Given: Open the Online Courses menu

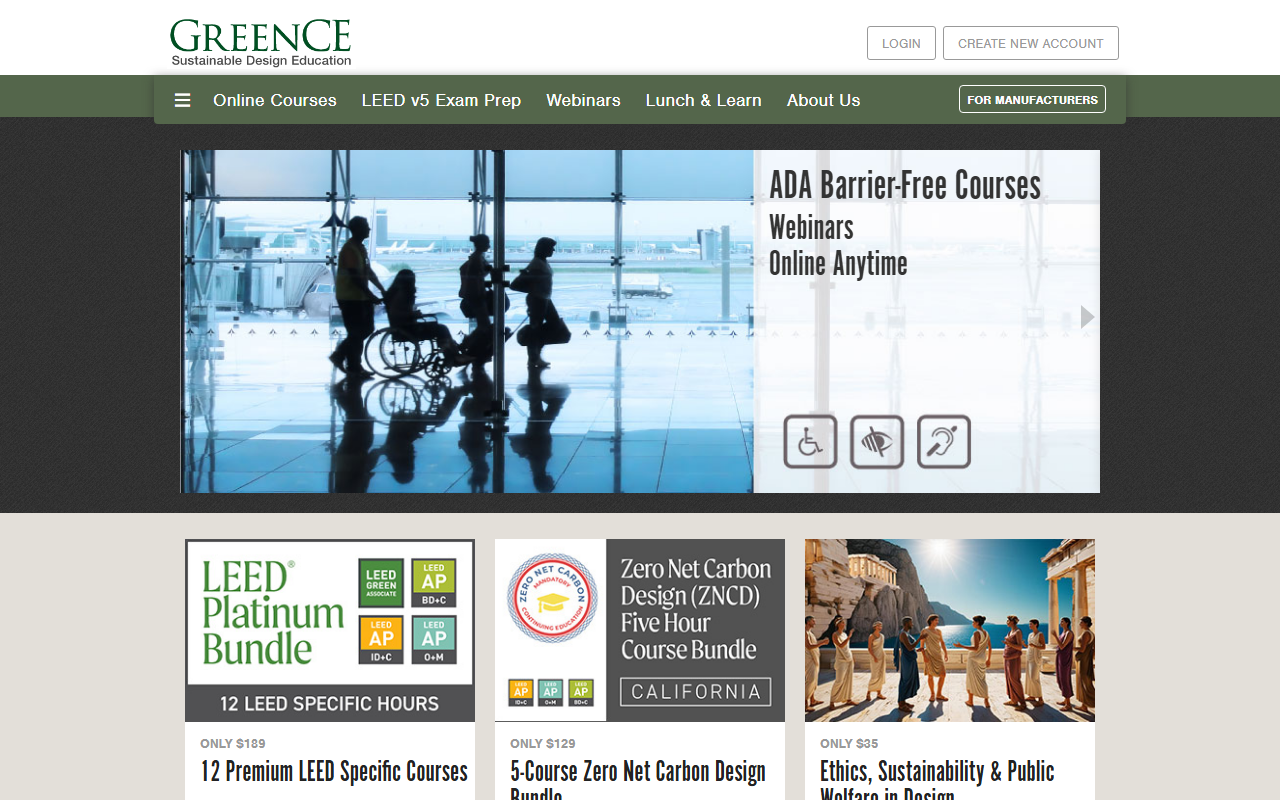Looking at the screenshot, I should (x=275, y=100).
